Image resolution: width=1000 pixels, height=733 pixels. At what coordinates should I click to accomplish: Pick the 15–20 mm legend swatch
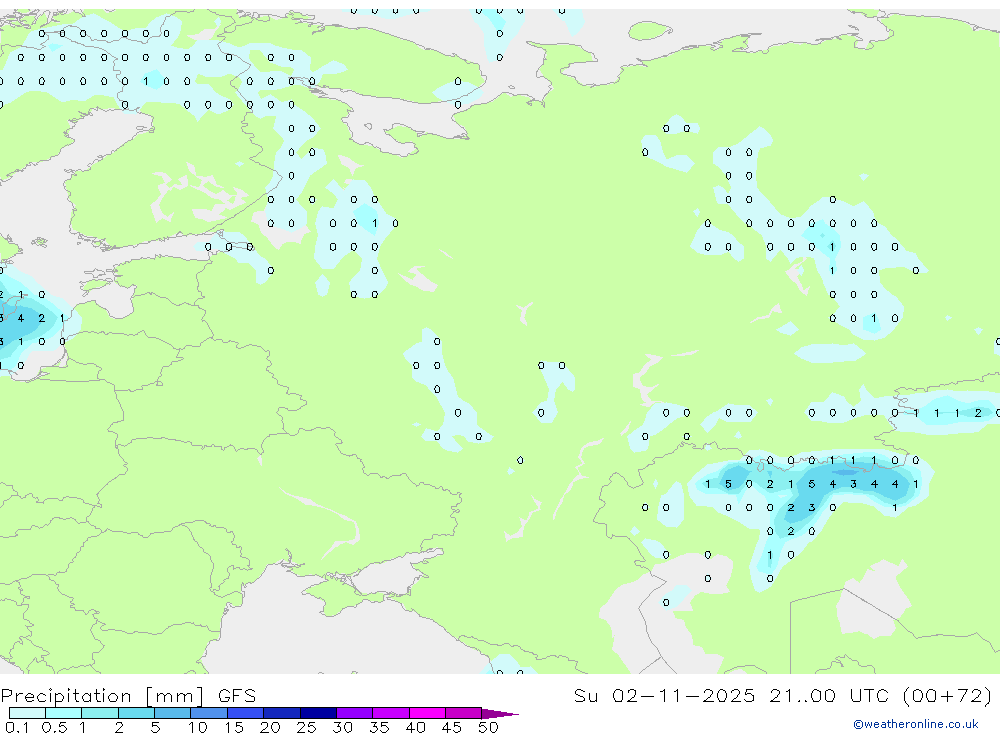(x=246, y=713)
